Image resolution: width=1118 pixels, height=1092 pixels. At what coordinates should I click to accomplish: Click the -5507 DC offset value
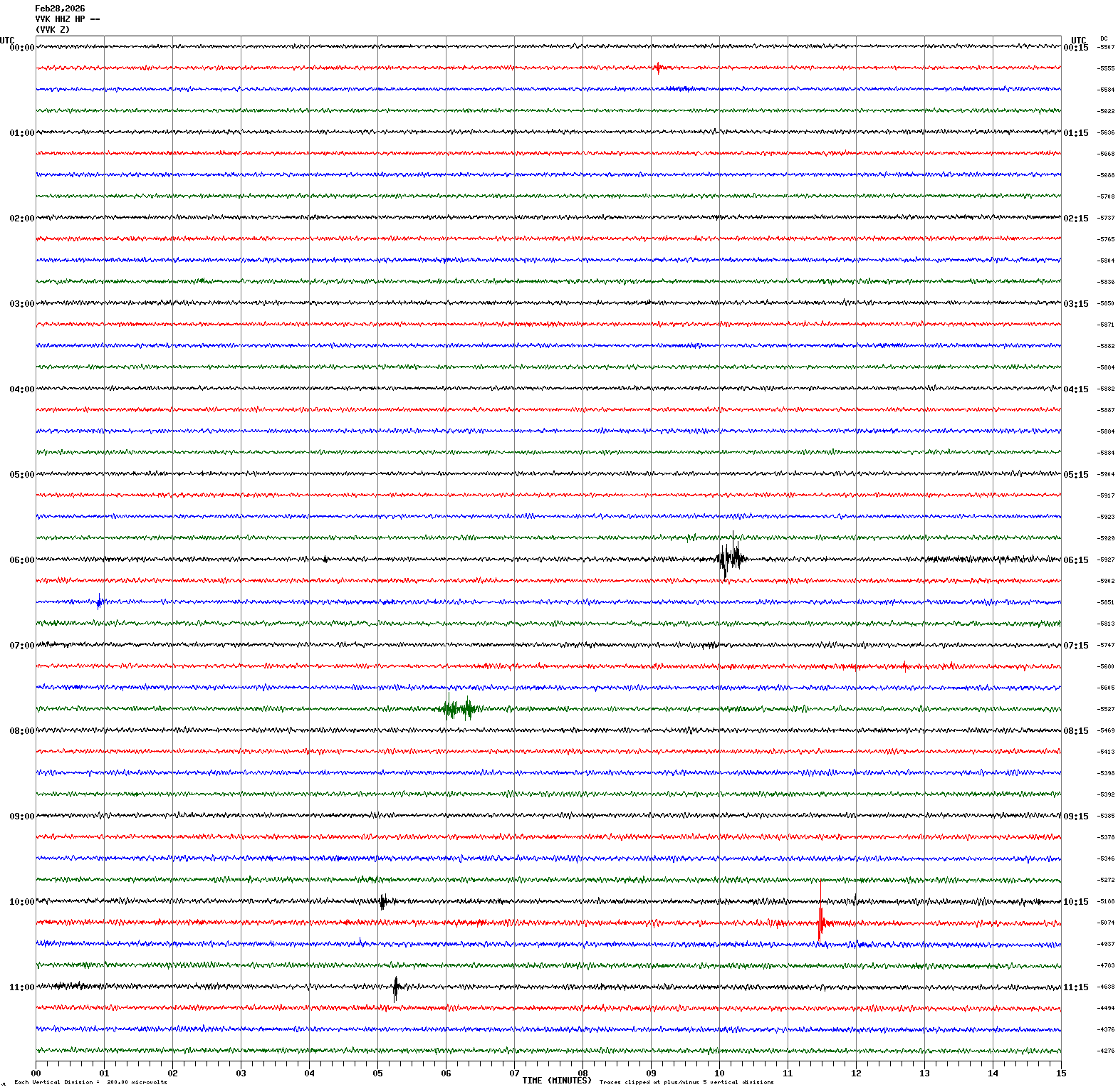(x=1106, y=47)
